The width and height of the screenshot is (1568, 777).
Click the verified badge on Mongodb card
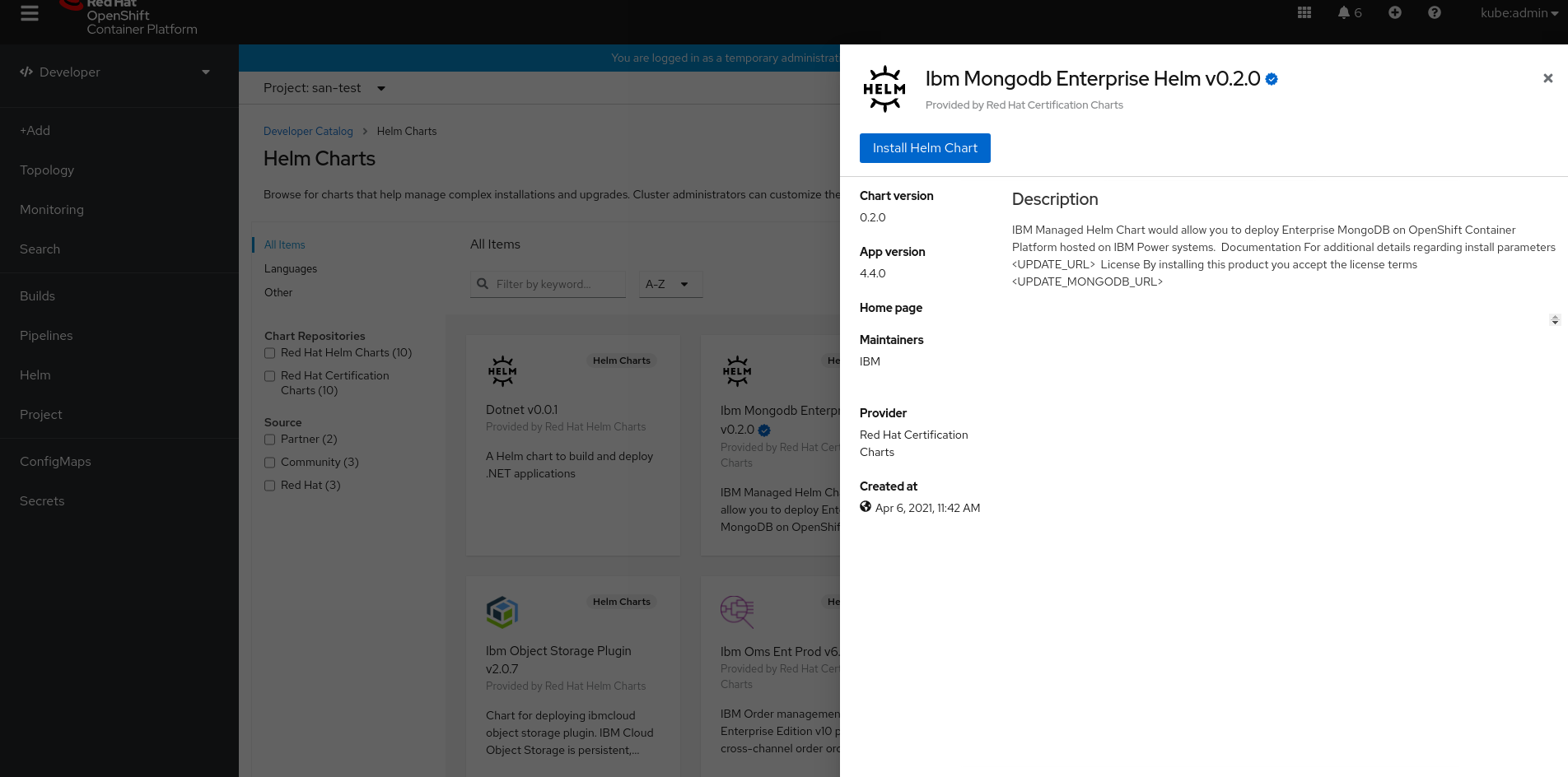point(764,430)
